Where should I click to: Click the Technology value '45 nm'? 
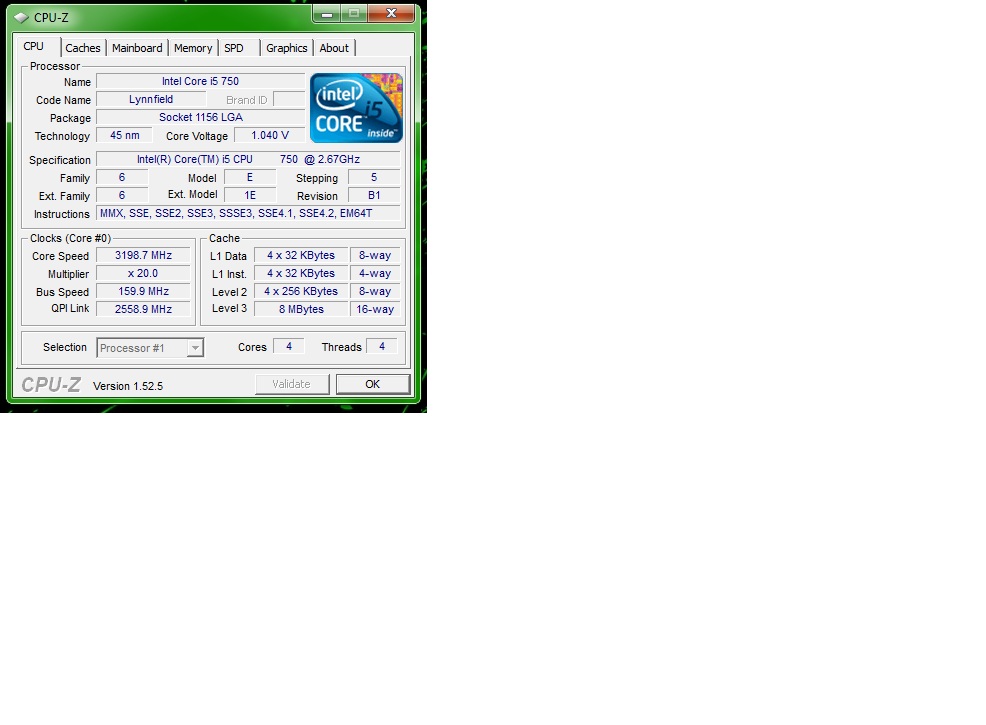point(125,135)
